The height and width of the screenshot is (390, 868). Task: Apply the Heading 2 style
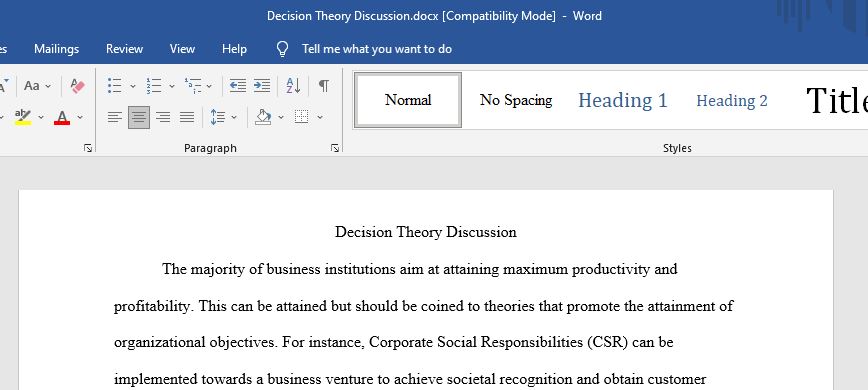coord(732,100)
